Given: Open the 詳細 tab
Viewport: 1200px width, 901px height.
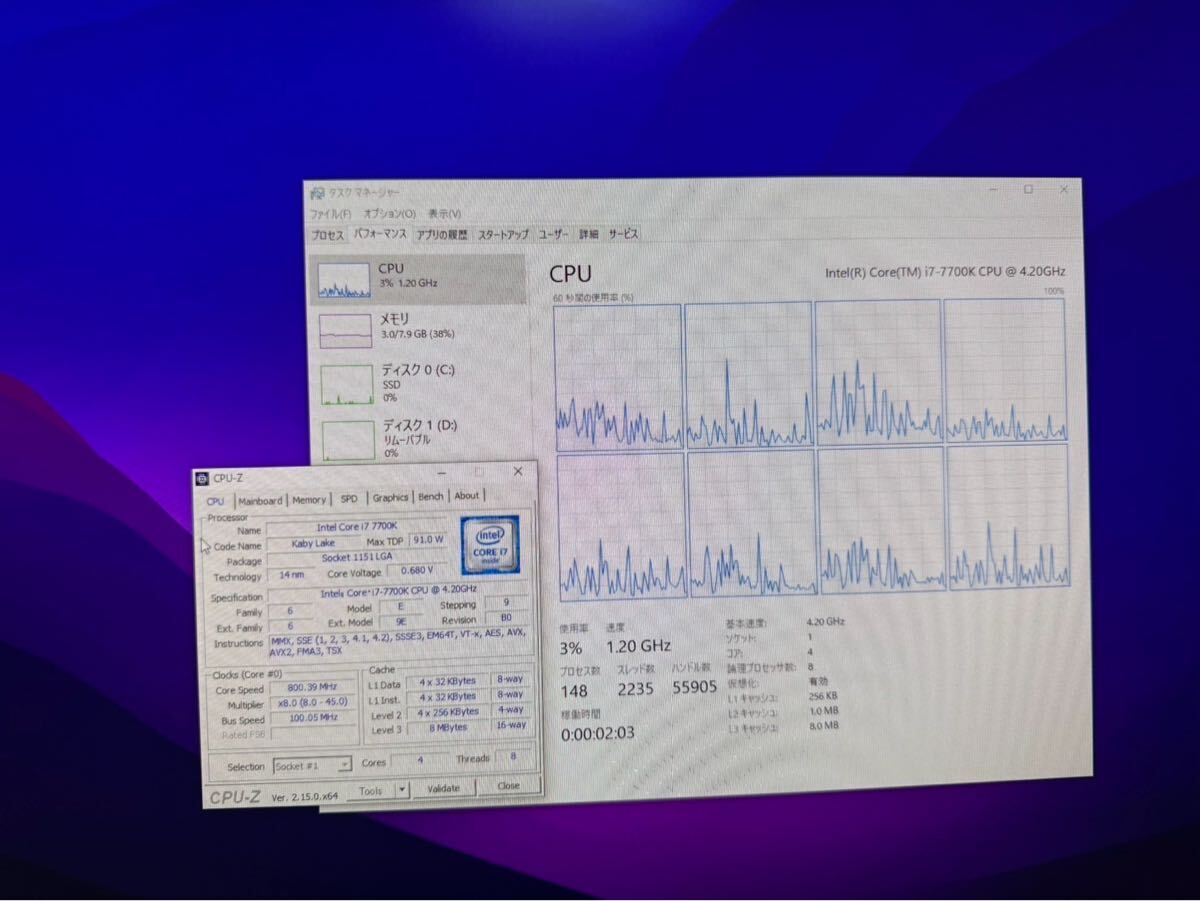Looking at the screenshot, I should coord(589,234).
